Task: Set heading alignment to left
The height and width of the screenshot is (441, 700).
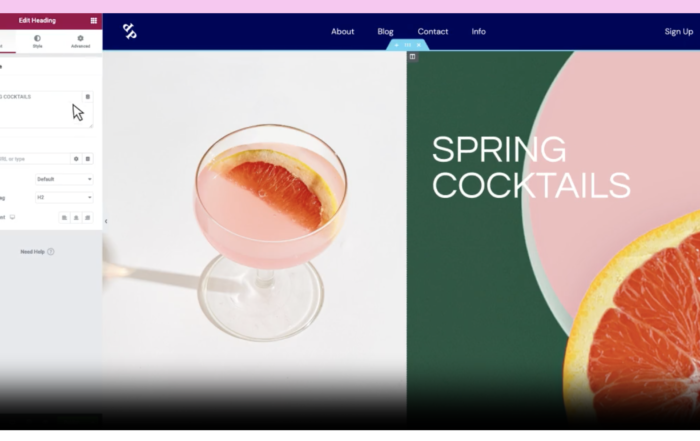Action: pos(64,218)
